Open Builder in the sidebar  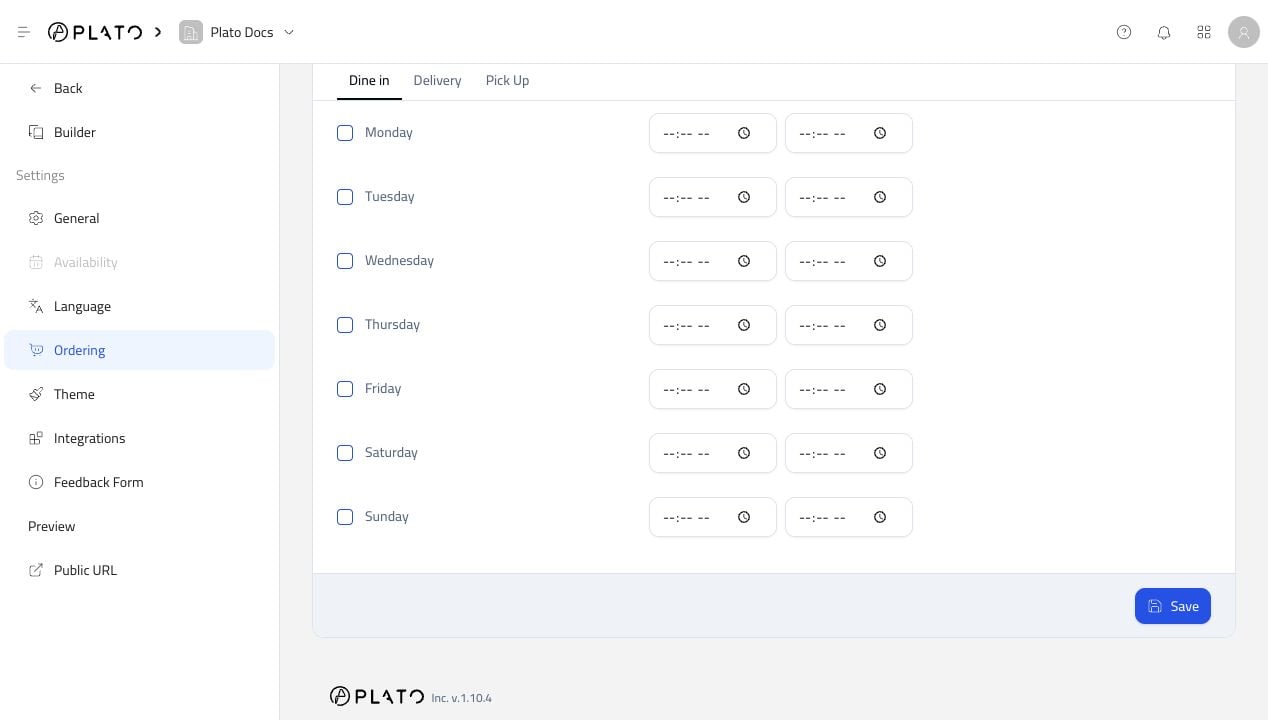(x=139, y=132)
